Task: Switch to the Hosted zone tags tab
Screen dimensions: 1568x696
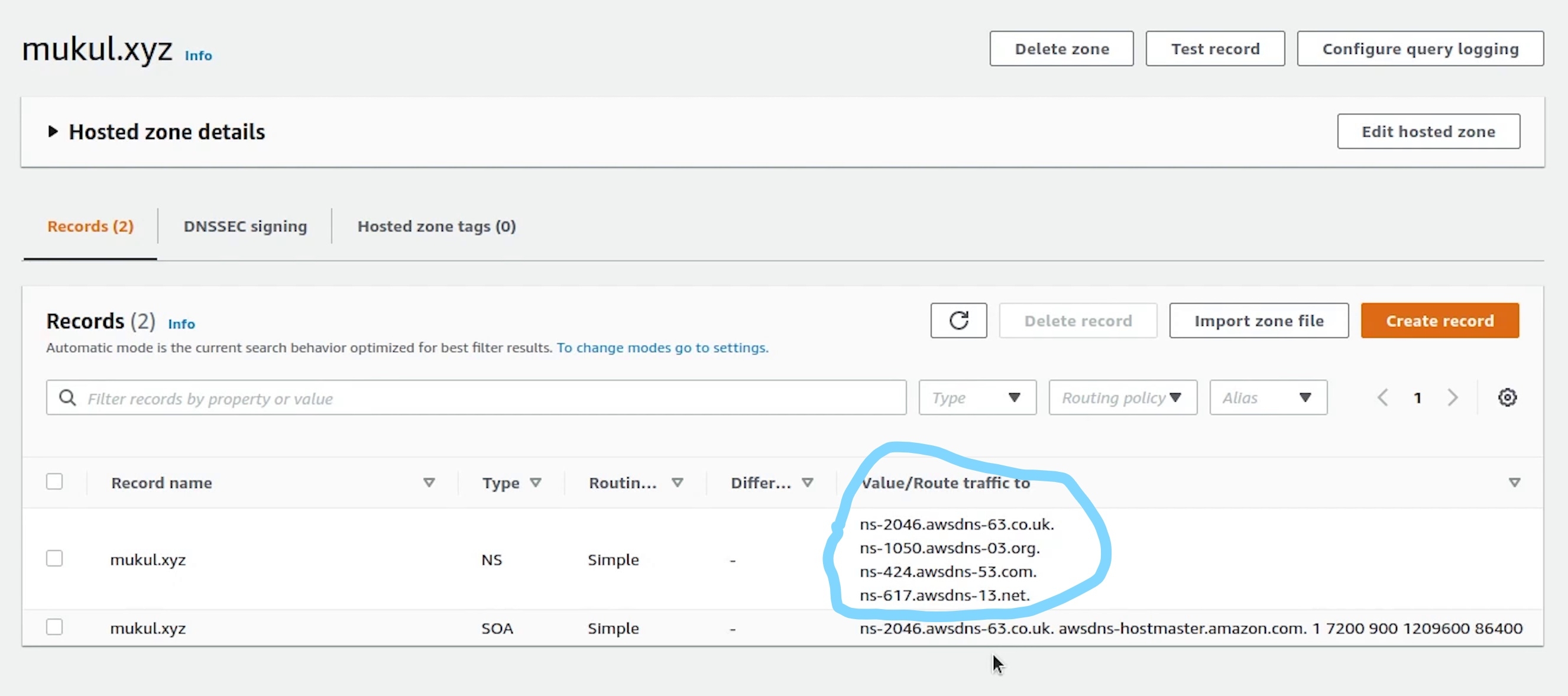Action: click(436, 226)
